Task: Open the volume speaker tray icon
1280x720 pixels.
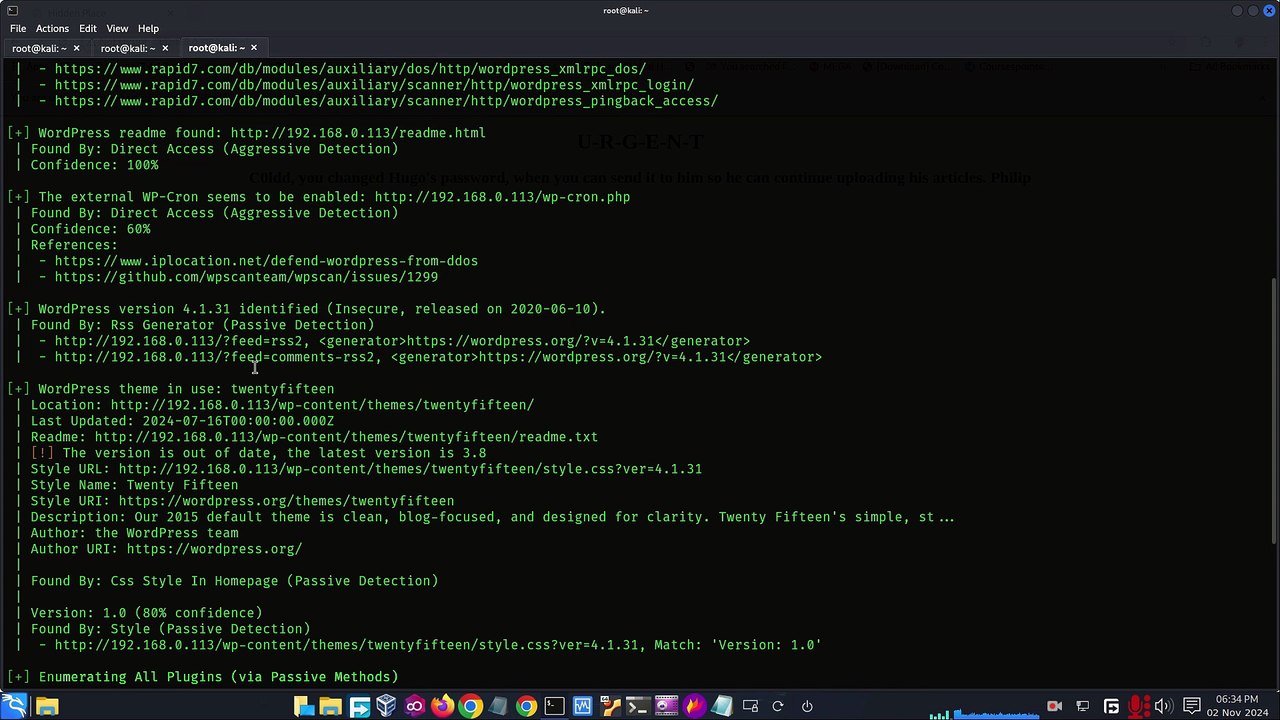Action: (1162, 706)
